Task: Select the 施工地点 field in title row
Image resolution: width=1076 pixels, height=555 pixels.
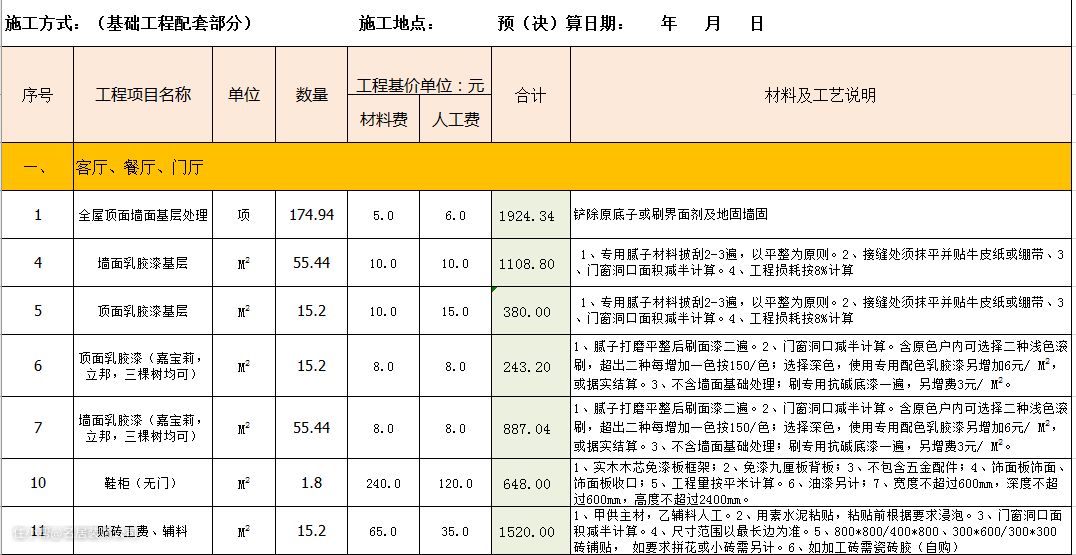Action: click(x=397, y=24)
